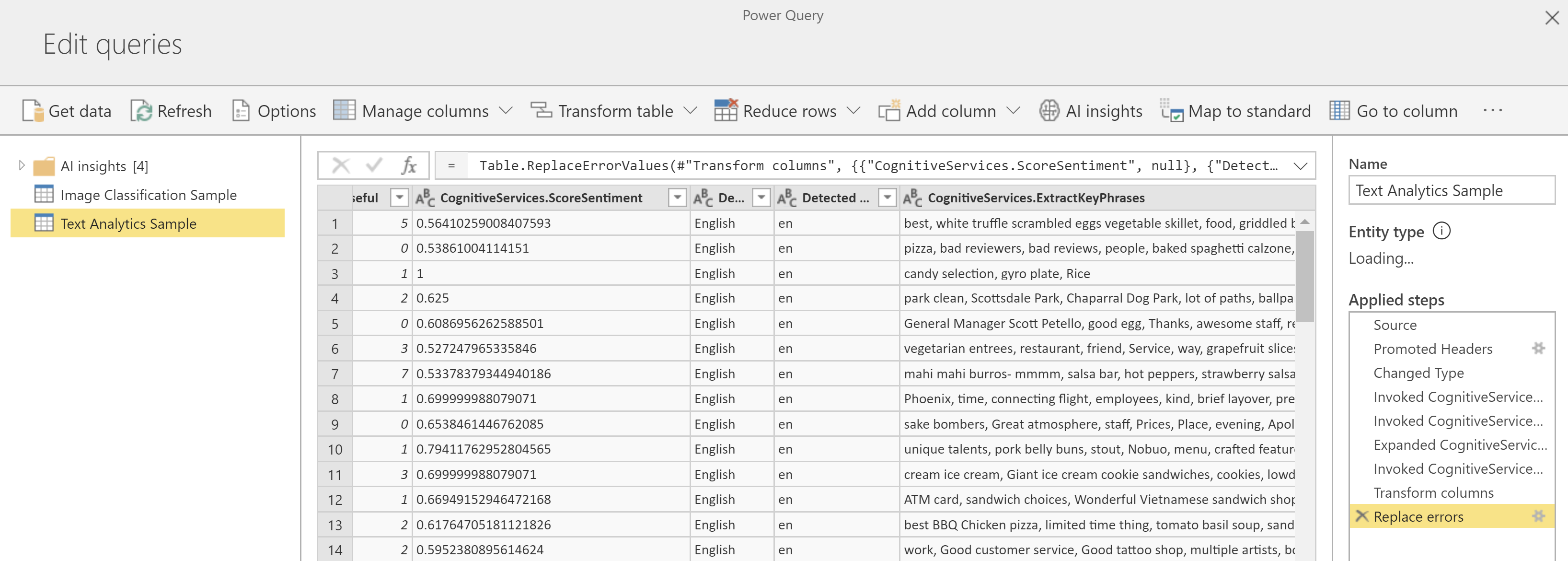Click the Options button label
Screen dimensions: 1568x561
(x=287, y=111)
